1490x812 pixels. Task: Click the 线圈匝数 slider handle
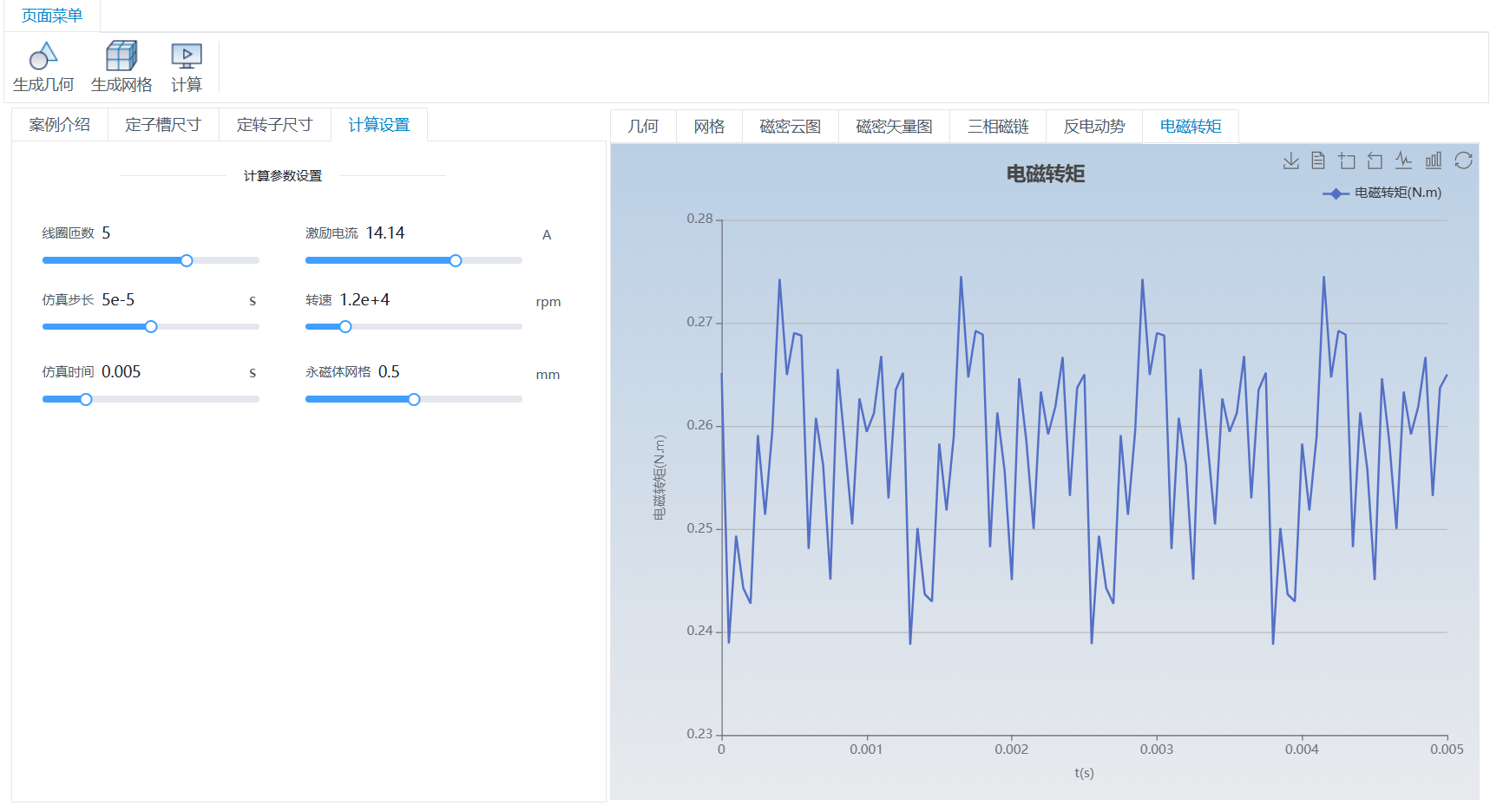pyautogui.click(x=187, y=260)
